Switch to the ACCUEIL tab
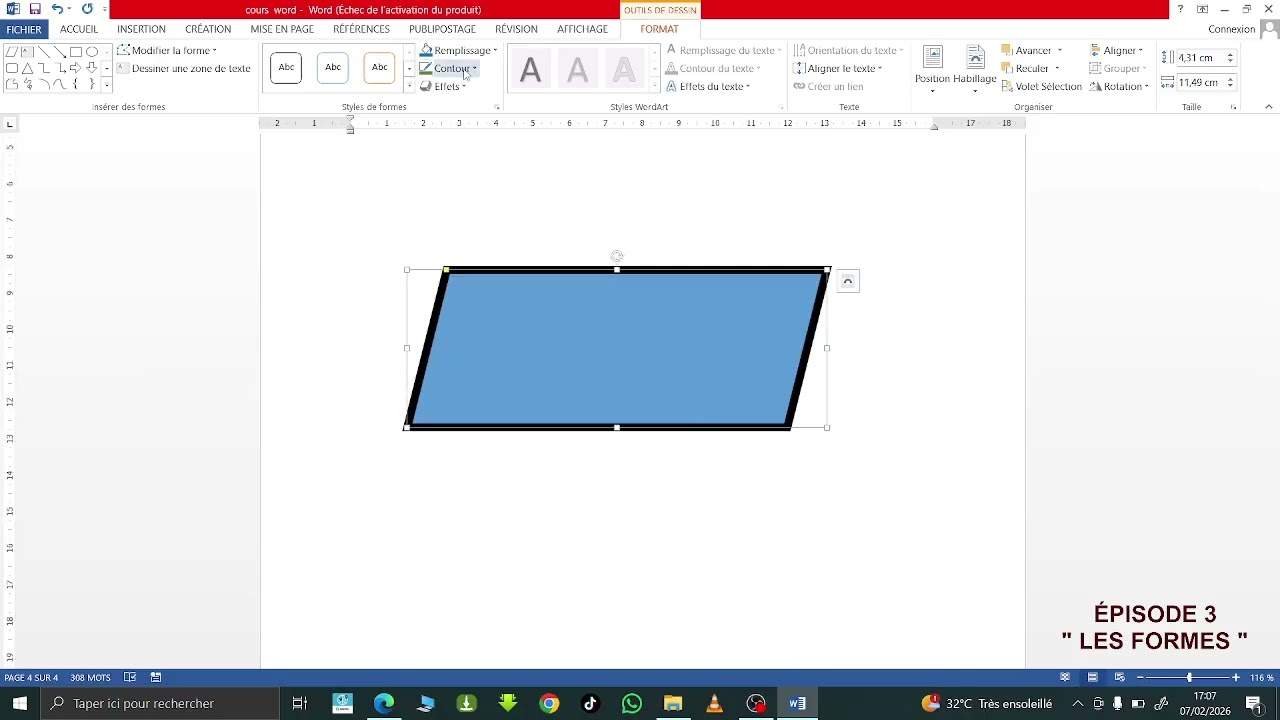This screenshot has height=720, width=1280. pyautogui.click(x=79, y=29)
